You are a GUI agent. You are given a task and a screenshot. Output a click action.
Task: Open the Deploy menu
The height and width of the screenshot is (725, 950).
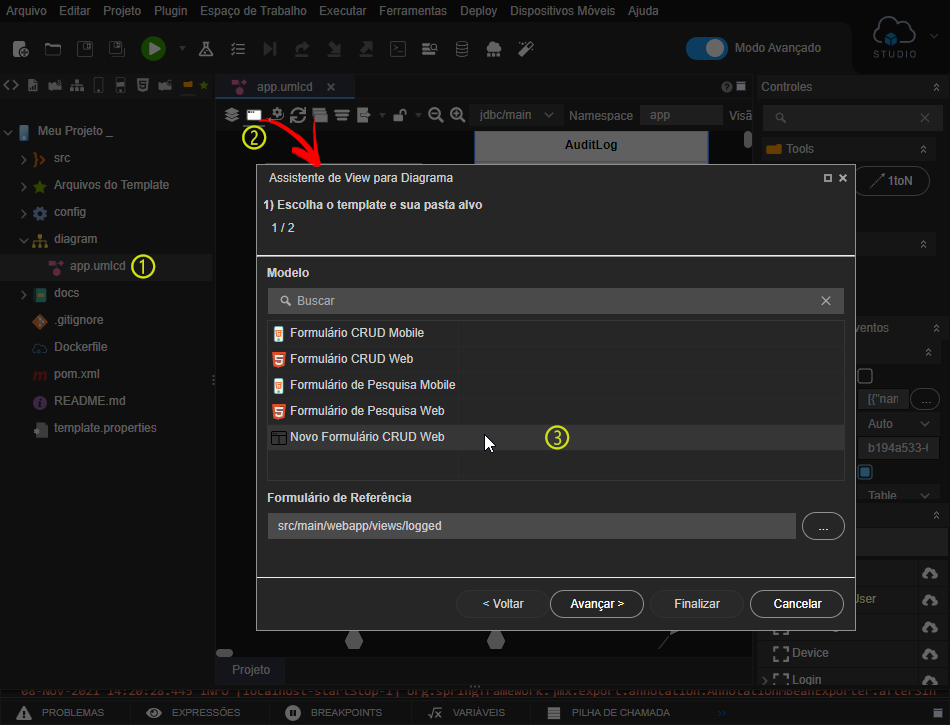[x=478, y=11]
